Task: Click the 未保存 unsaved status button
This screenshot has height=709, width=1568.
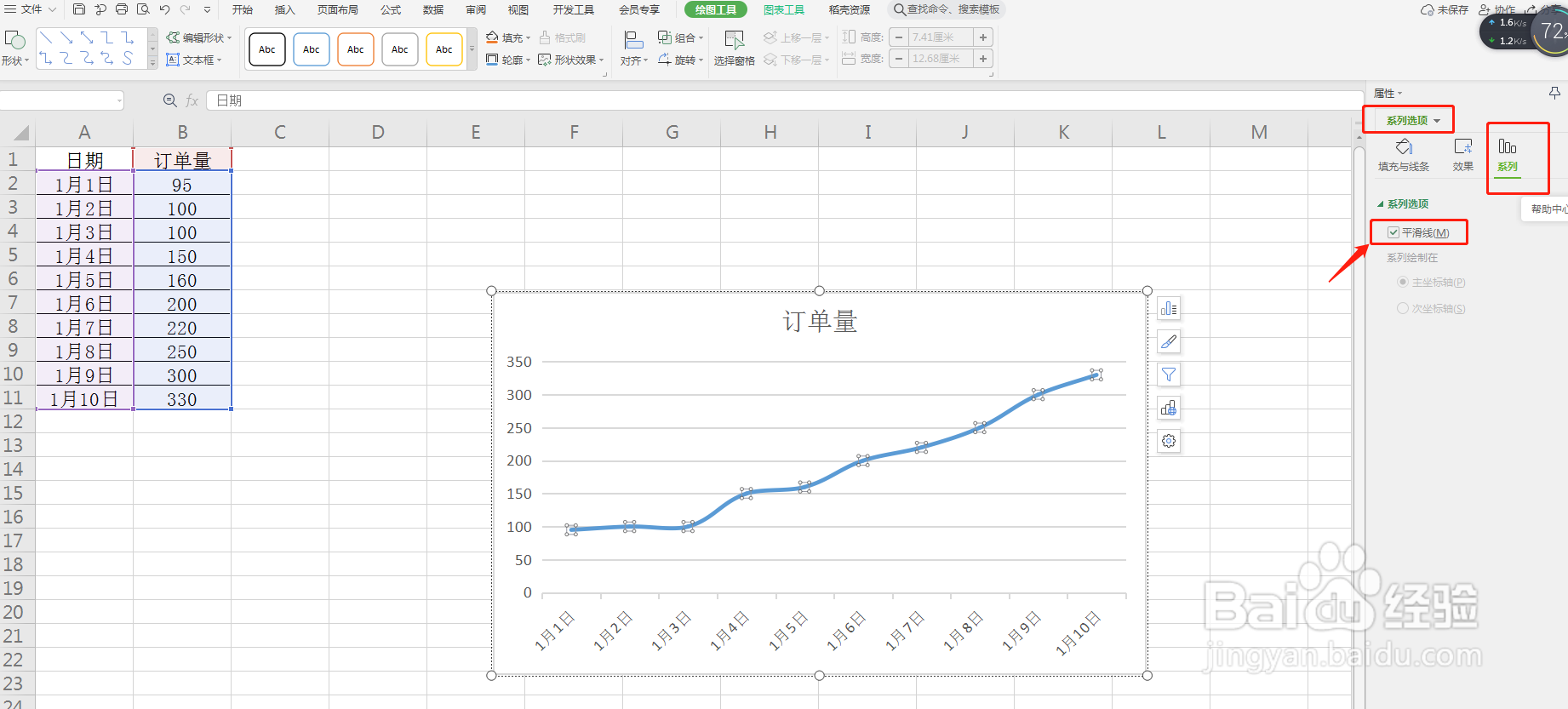Action: pos(1445,9)
